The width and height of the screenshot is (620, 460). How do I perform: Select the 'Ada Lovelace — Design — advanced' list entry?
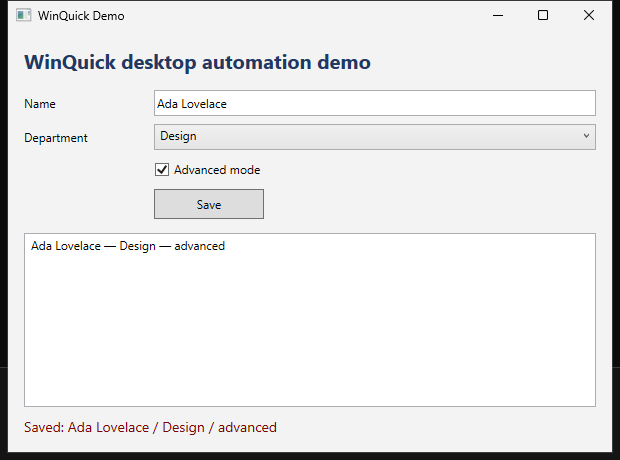128,246
